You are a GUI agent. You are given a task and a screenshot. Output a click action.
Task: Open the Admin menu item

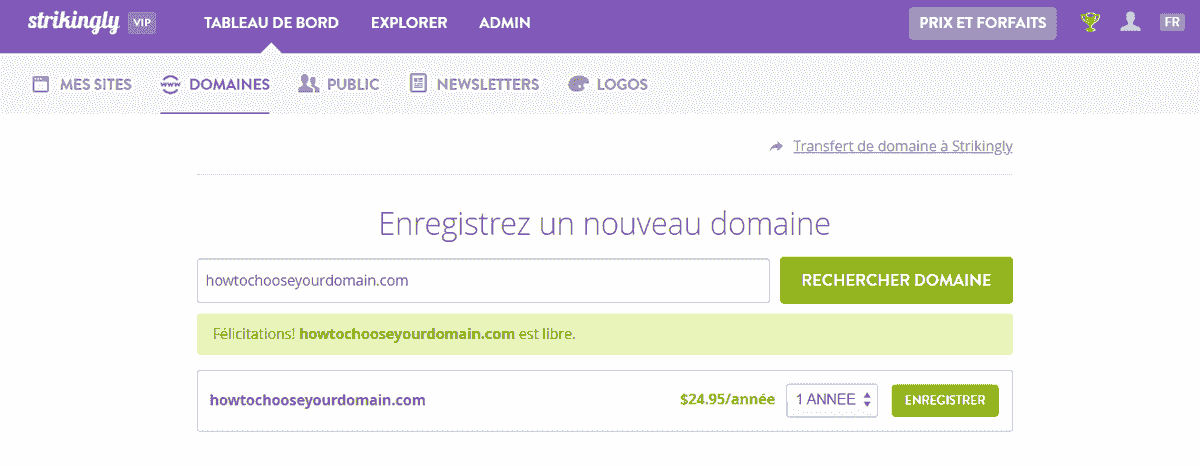coord(505,22)
